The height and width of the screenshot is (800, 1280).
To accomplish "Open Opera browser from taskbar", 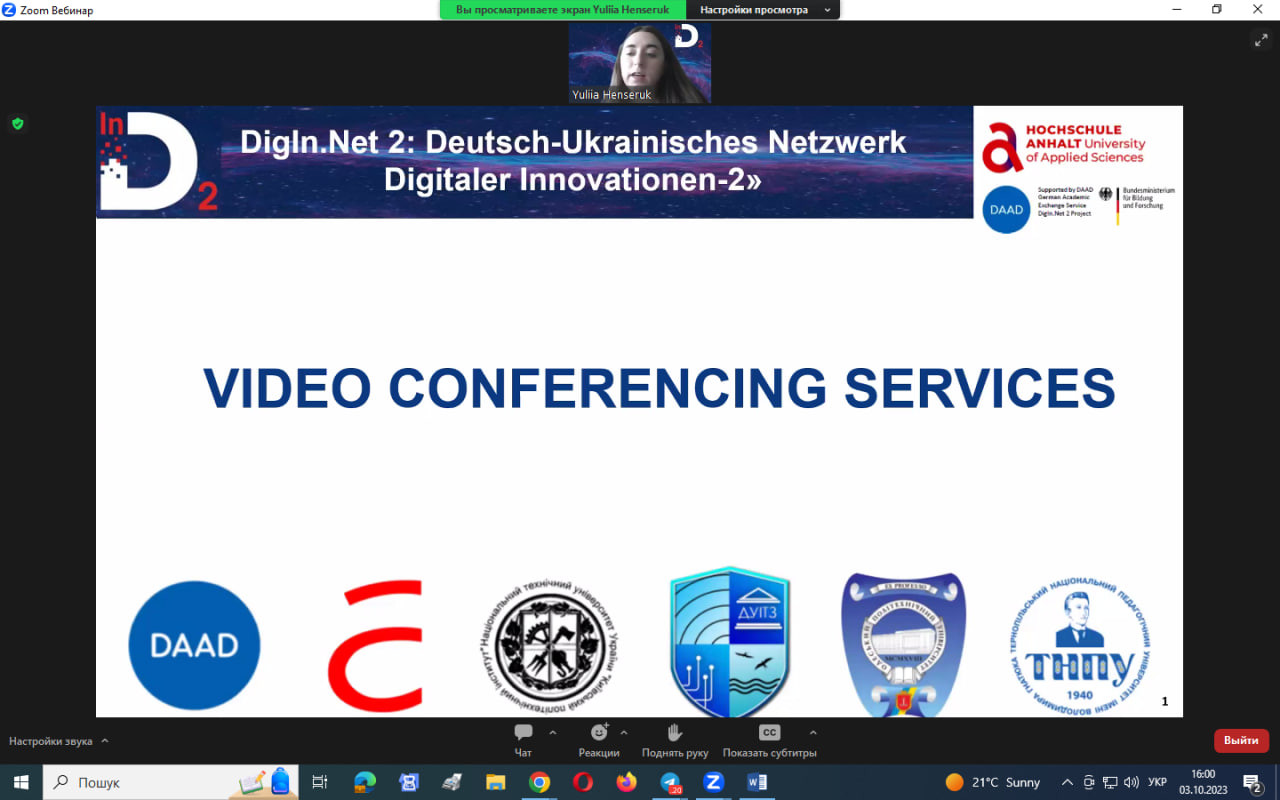I will pyautogui.click(x=583, y=782).
